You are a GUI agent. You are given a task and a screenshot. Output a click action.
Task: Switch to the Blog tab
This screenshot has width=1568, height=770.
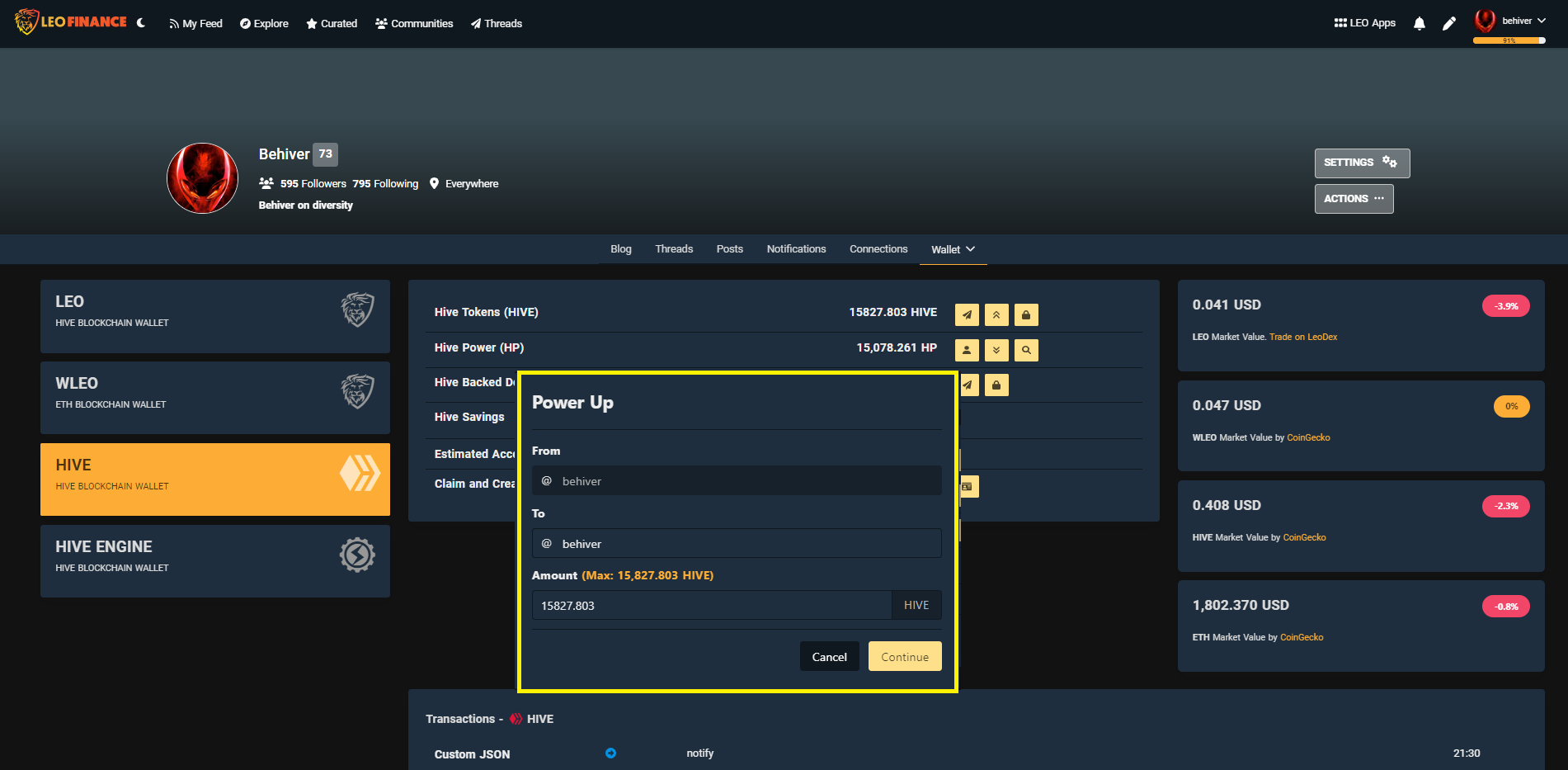click(621, 249)
